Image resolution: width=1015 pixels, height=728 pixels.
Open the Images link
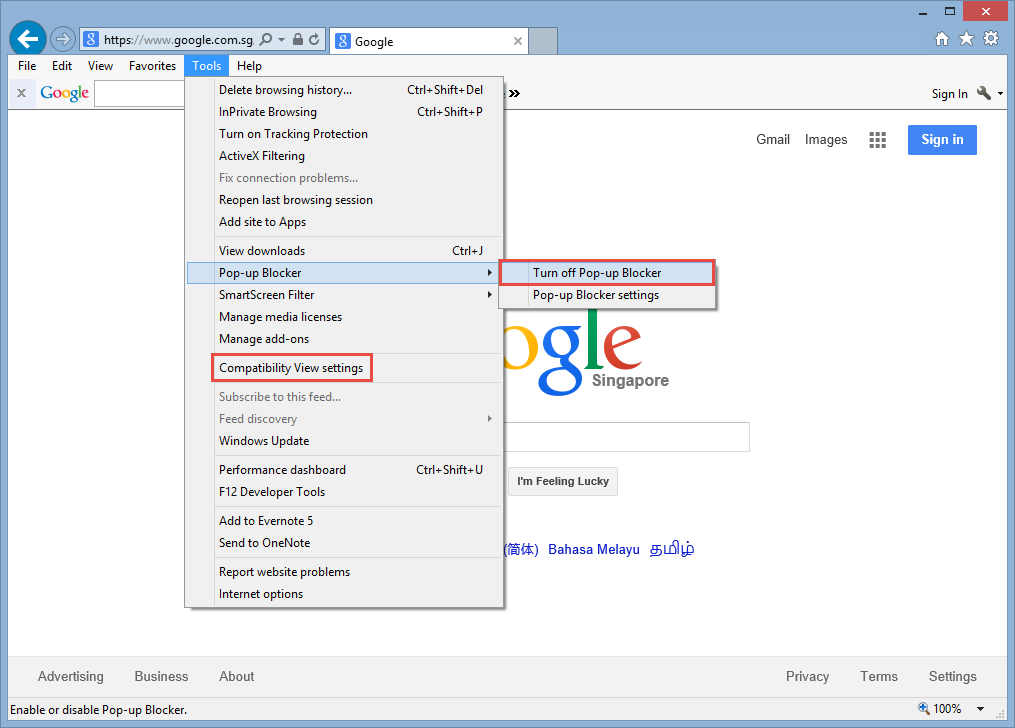tap(826, 140)
